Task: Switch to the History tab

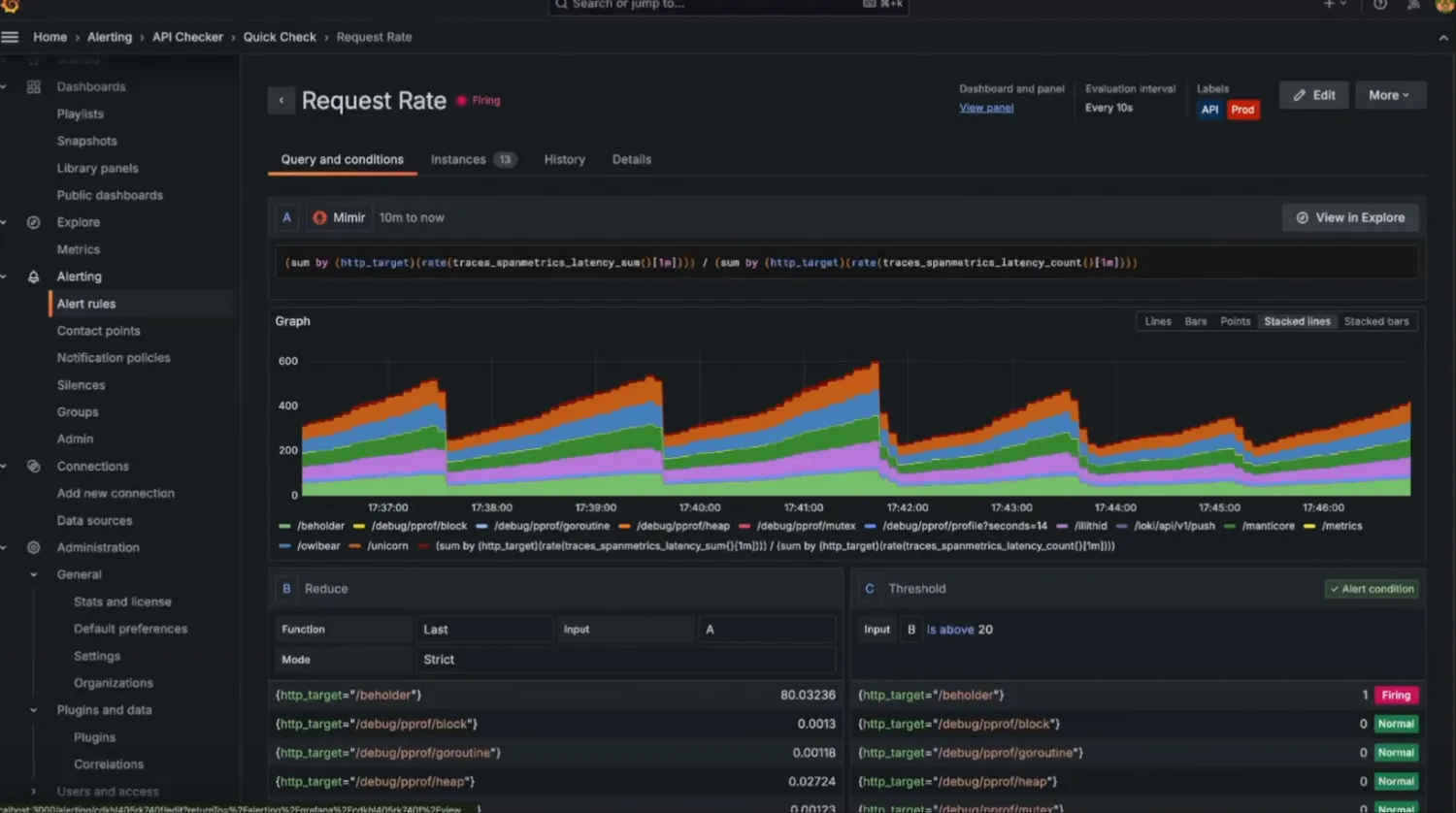Action: click(x=564, y=160)
